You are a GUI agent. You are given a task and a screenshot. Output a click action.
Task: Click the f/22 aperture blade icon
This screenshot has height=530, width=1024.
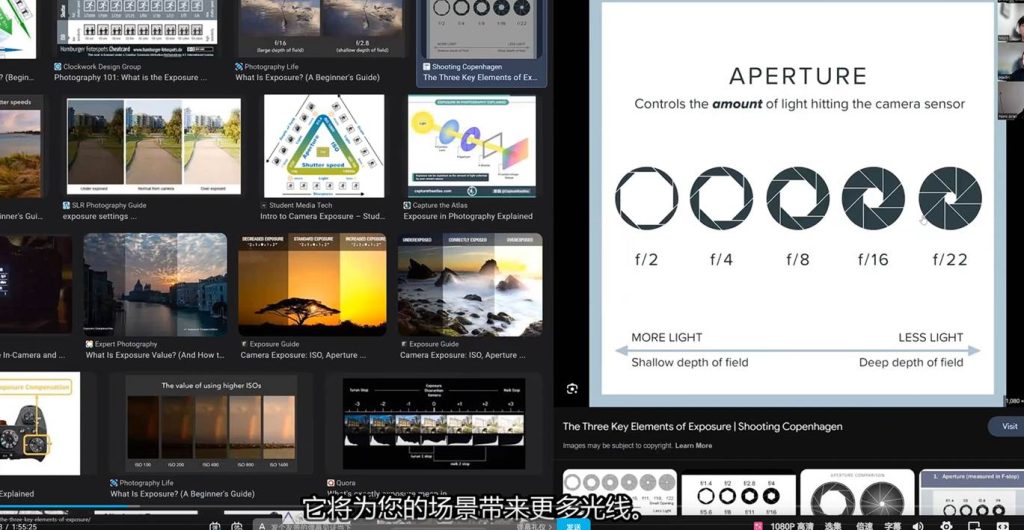click(x=949, y=199)
